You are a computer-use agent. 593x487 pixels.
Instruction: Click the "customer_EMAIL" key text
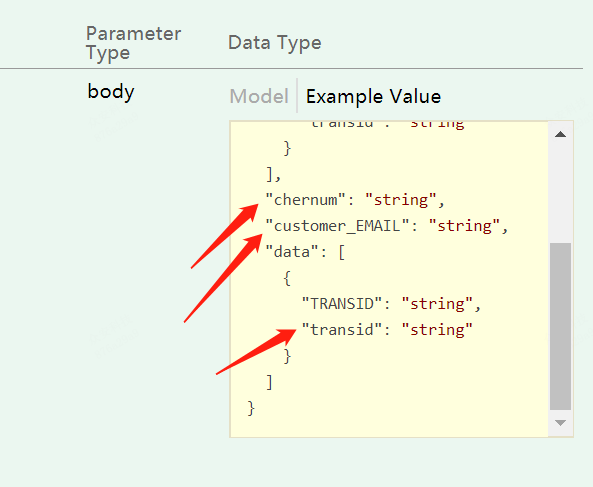pyautogui.click(x=337, y=226)
